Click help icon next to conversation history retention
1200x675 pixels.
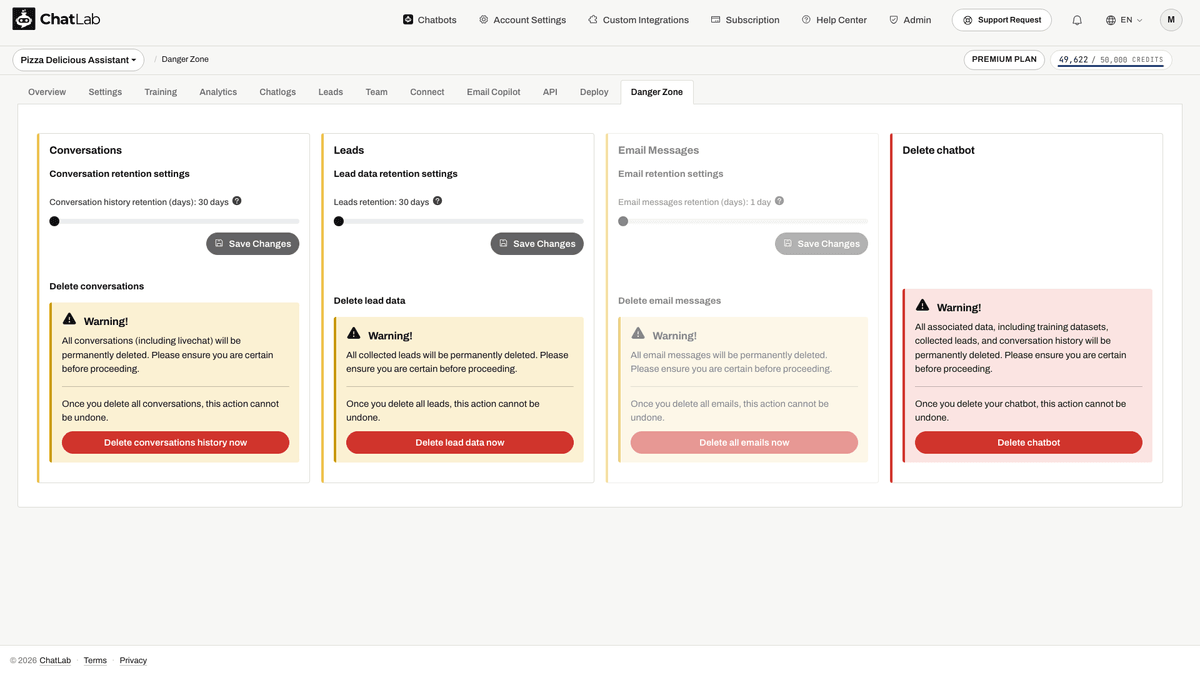(237, 201)
